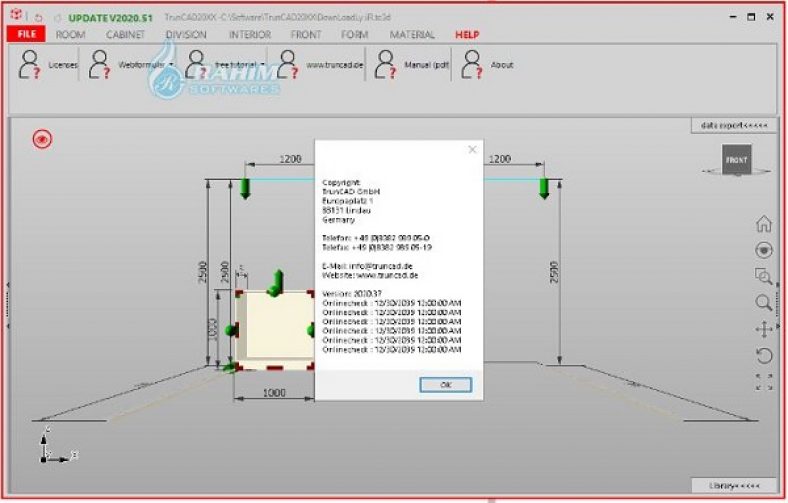Viewport: 788px width, 503px height.
Task: Close the About dialog with X
Action: [x=472, y=149]
